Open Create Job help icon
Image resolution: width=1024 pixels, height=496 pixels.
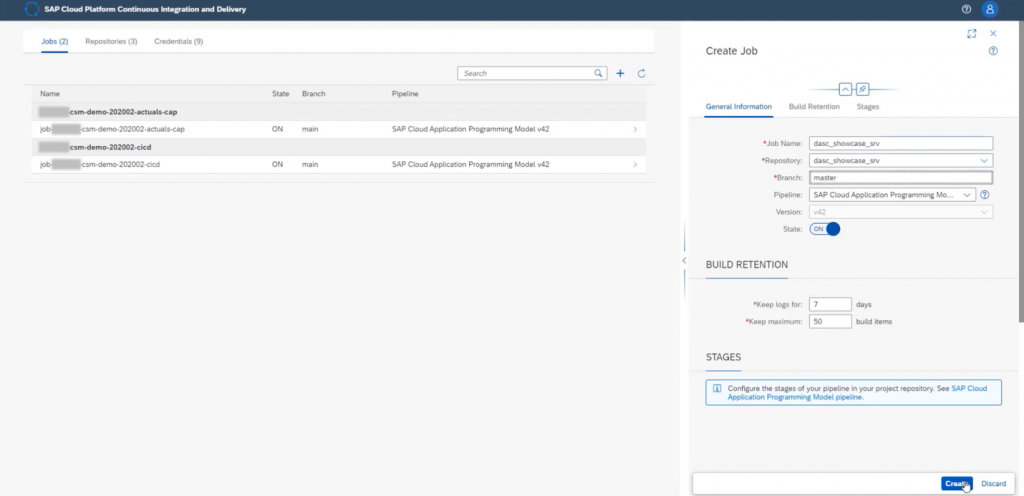tap(993, 51)
